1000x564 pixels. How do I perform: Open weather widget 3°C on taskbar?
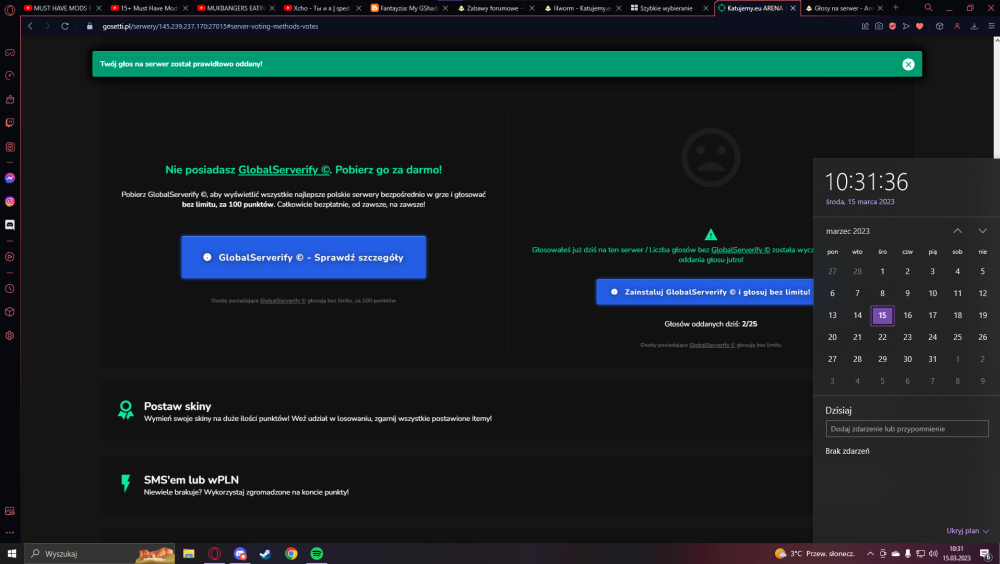tap(814, 554)
